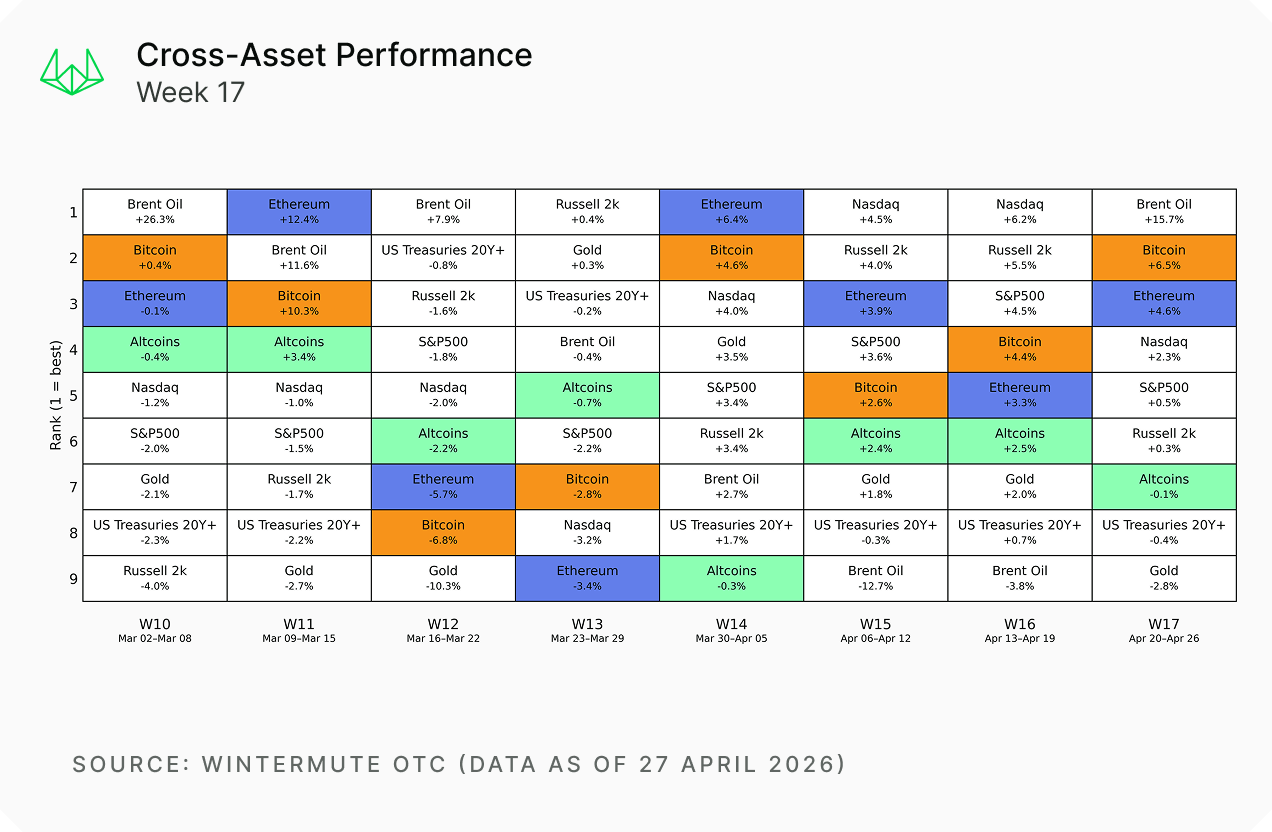The height and width of the screenshot is (832, 1272).
Task: Click the Week 17 subtitle
Action: (190, 92)
